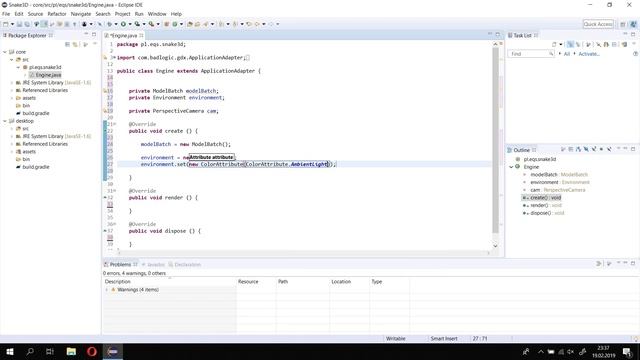Toggle Focus on Workweek in Task List
Image resolution: width=640 pixels, height=360 pixels.
[x=588, y=44]
